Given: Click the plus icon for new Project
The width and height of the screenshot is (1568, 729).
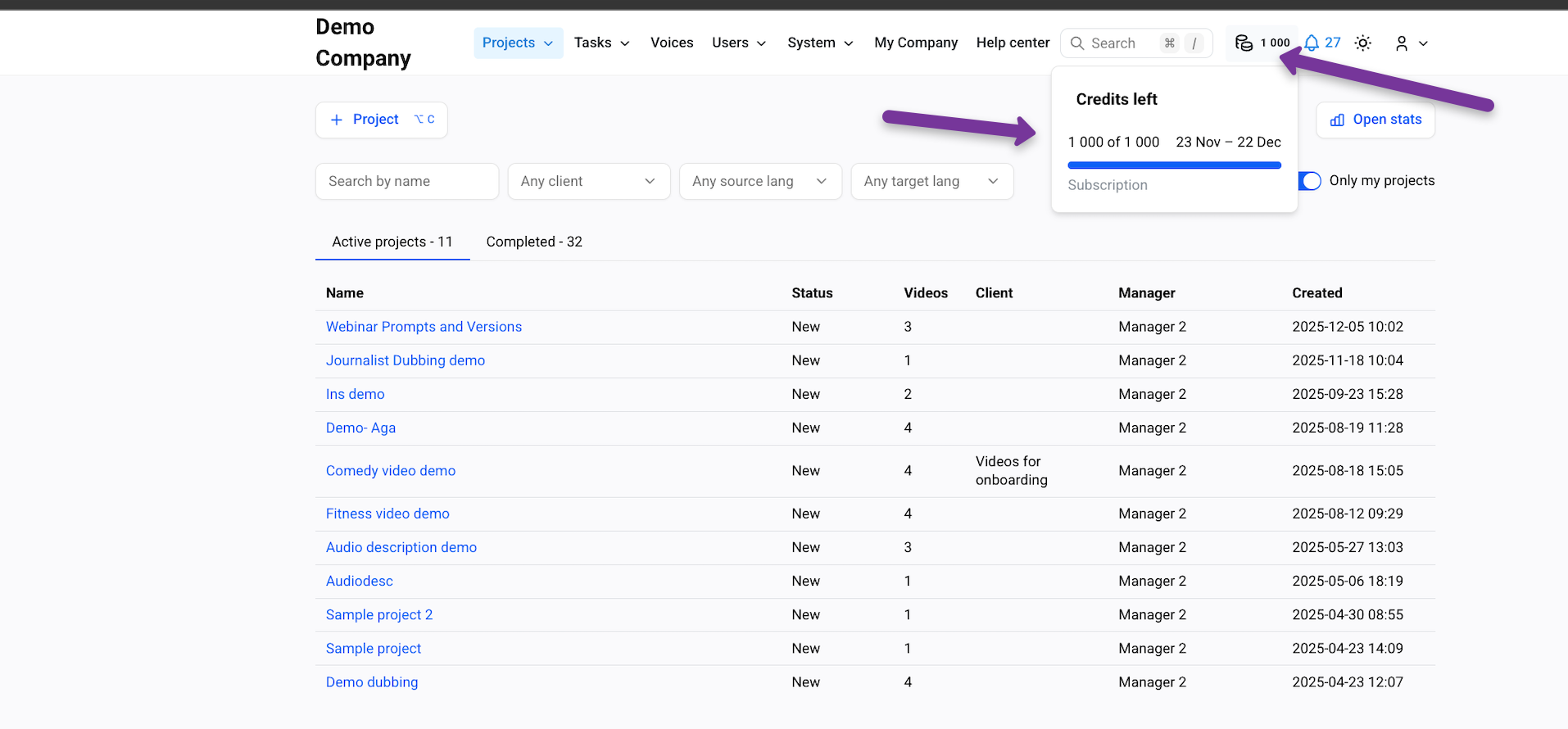Looking at the screenshot, I should [336, 120].
